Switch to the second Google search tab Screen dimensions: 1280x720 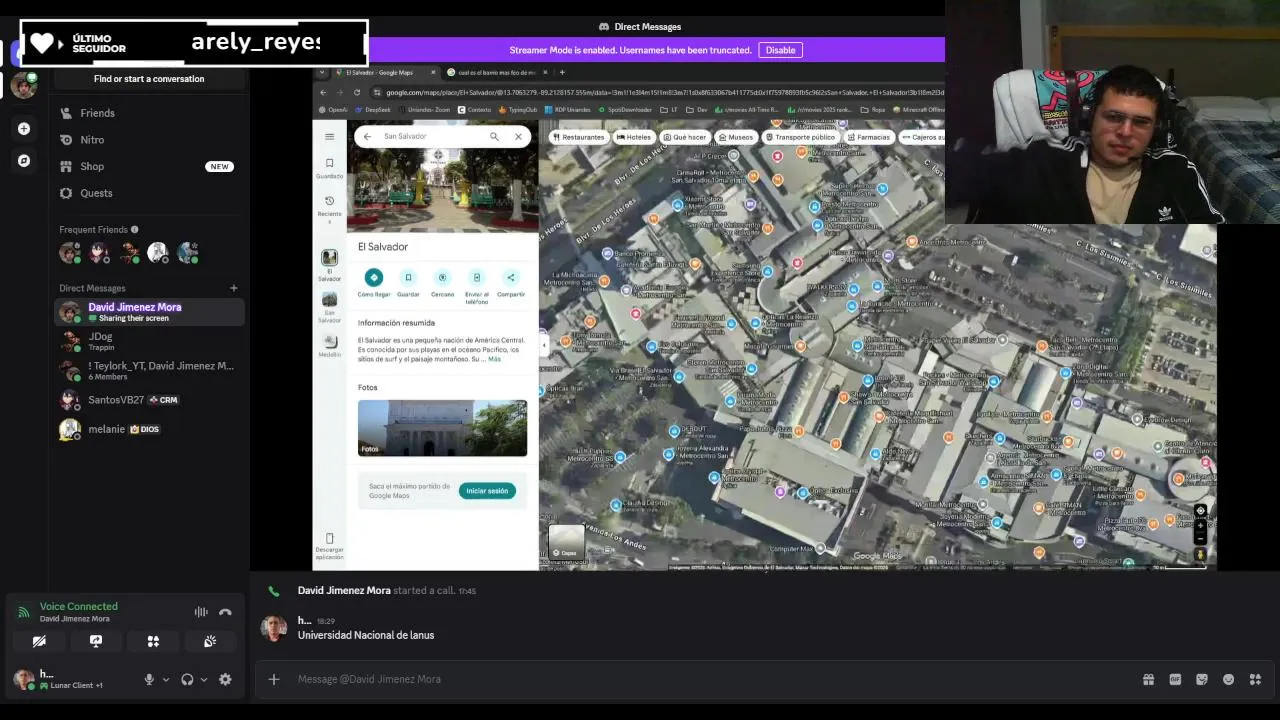click(x=495, y=72)
